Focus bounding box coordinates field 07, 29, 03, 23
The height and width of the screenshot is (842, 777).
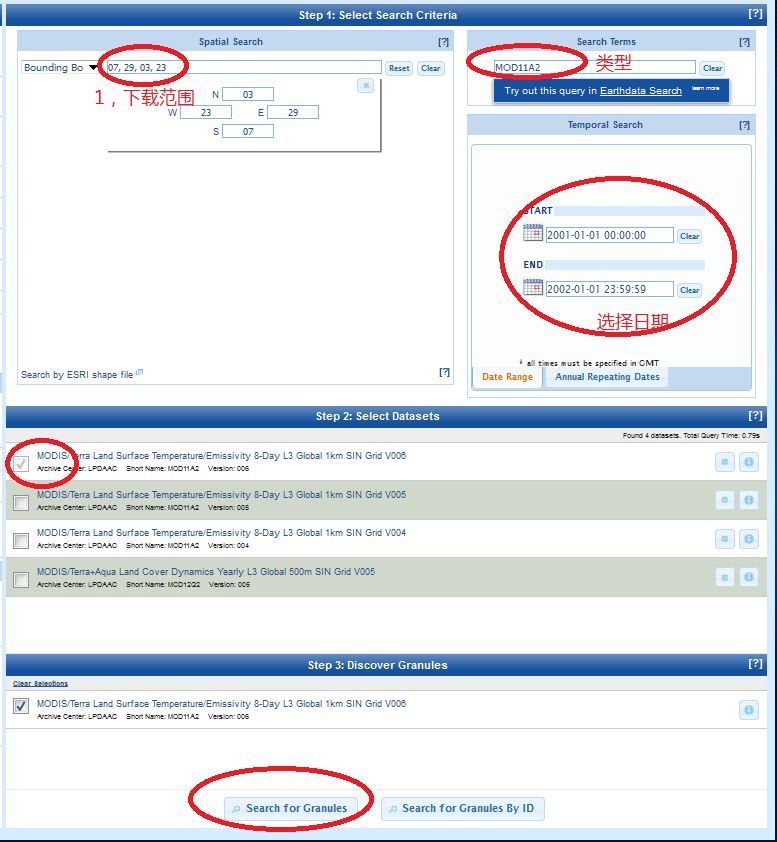pos(244,67)
